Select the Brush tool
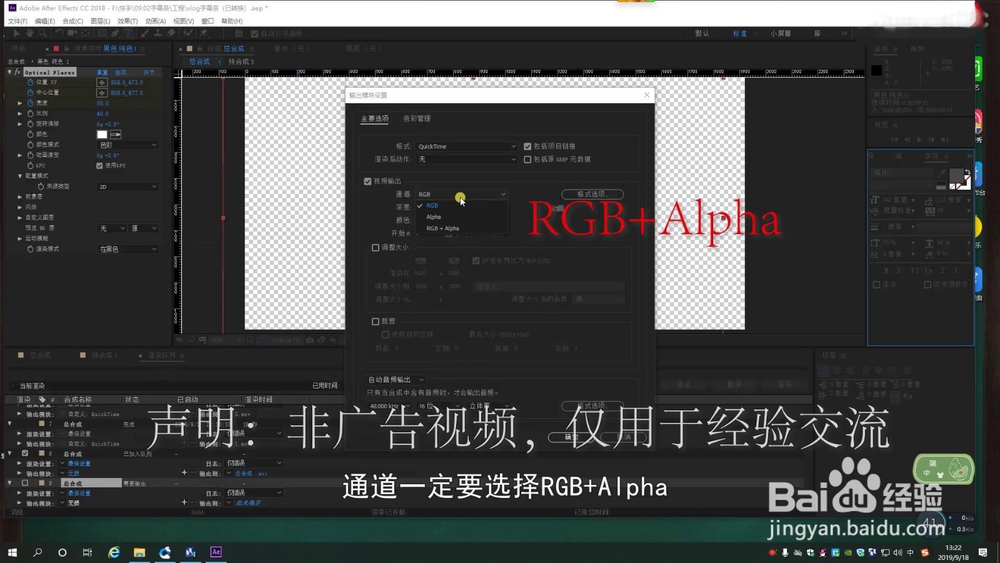This screenshot has height=563, width=1000. [145, 33]
